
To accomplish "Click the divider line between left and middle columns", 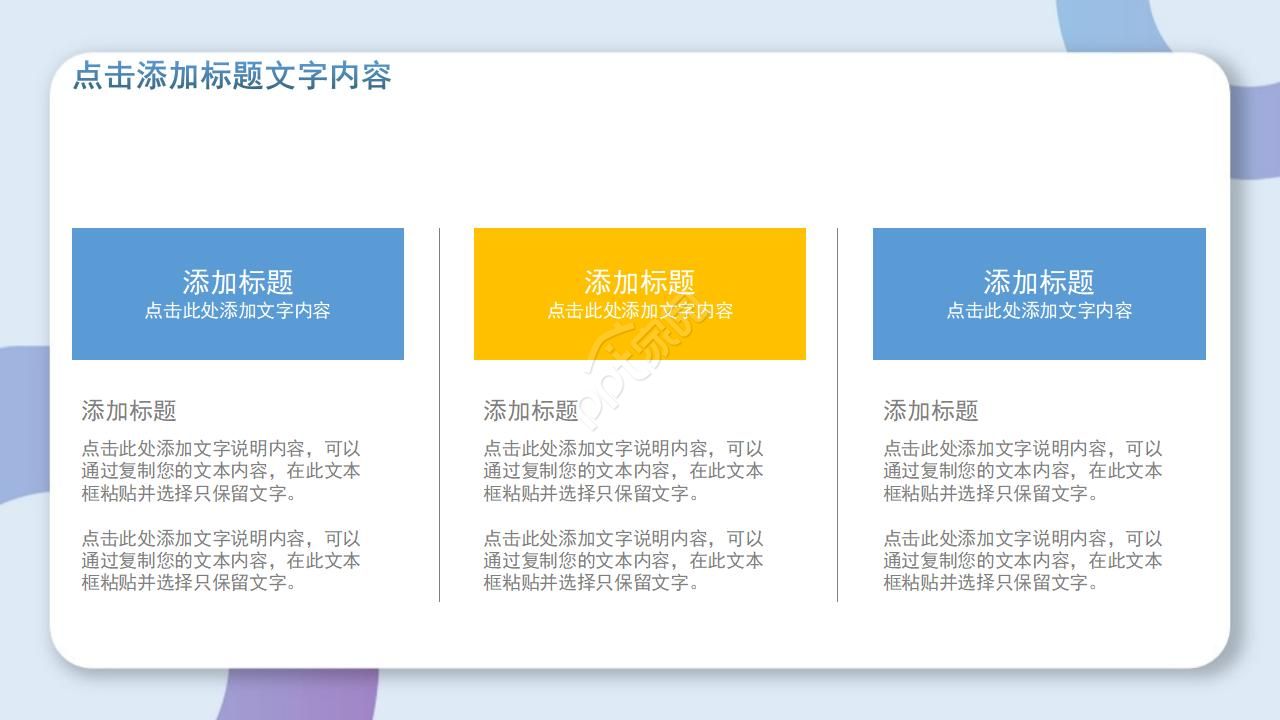I will pos(438,415).
